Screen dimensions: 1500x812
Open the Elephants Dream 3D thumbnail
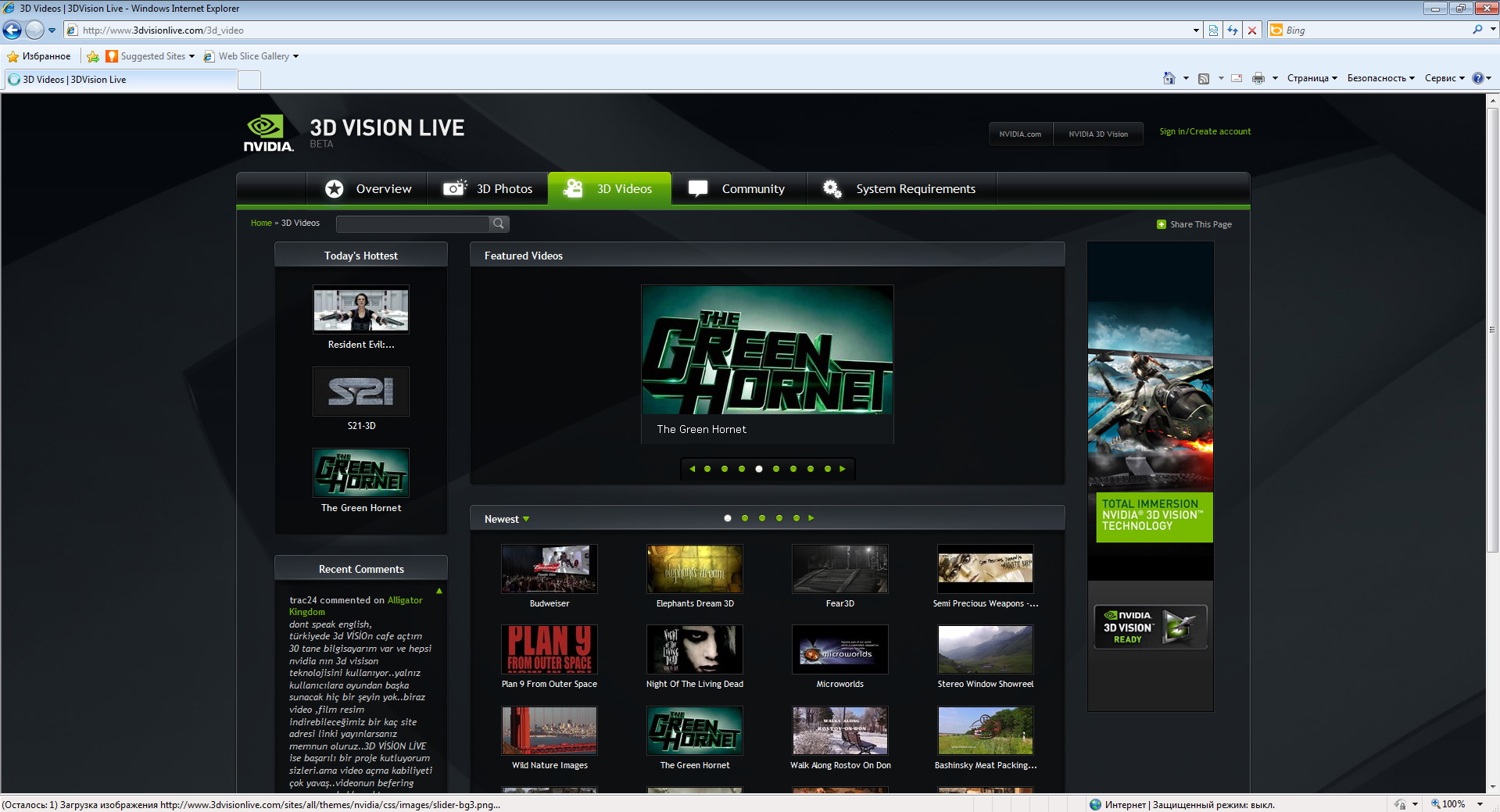[695, 569]
